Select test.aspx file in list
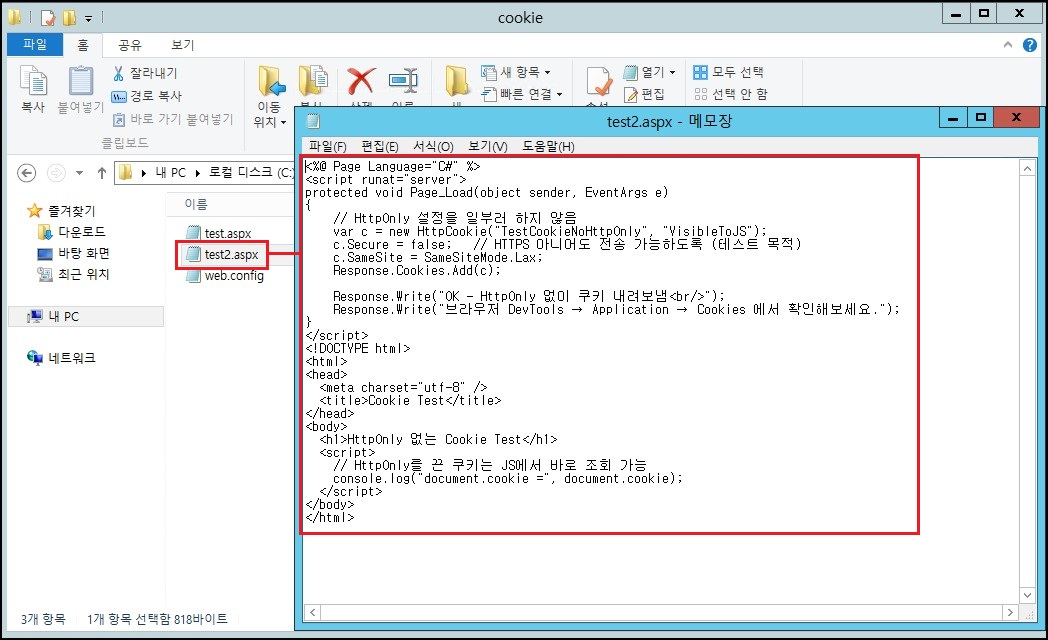This screenshot has height=640, width=1048. (219, 233)
